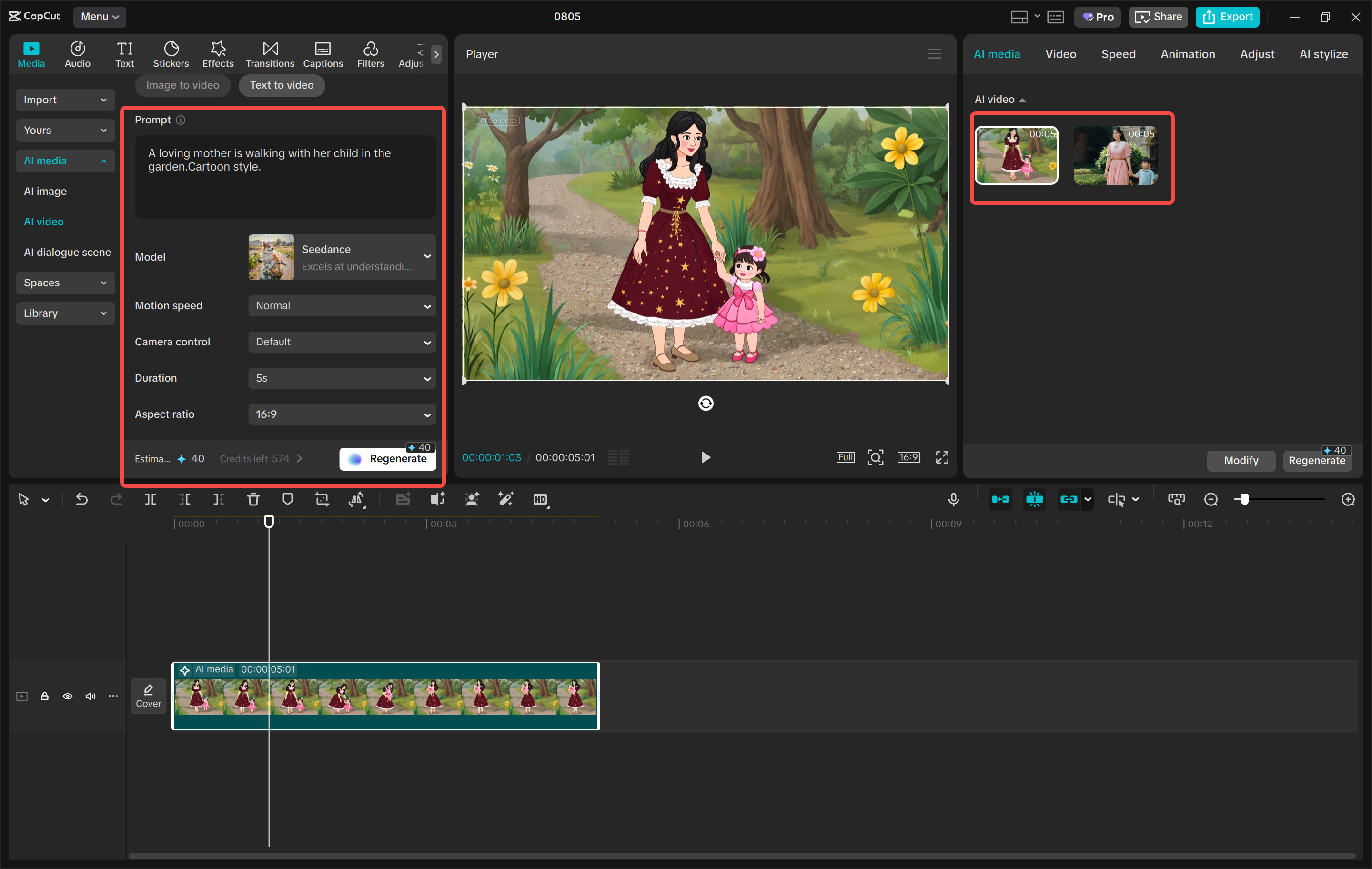1372x869 pixels.
Task: Click the Export button
Action: [1227, 17]
